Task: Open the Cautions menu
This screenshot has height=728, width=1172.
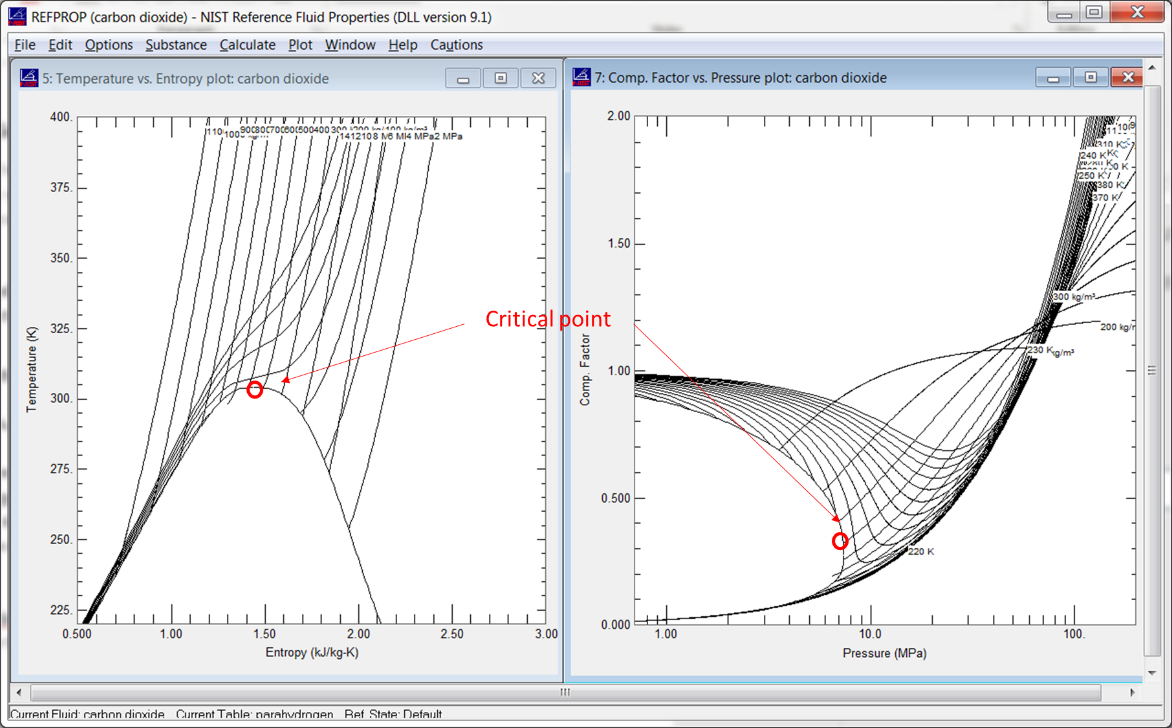Action: (x=456, y=45)
